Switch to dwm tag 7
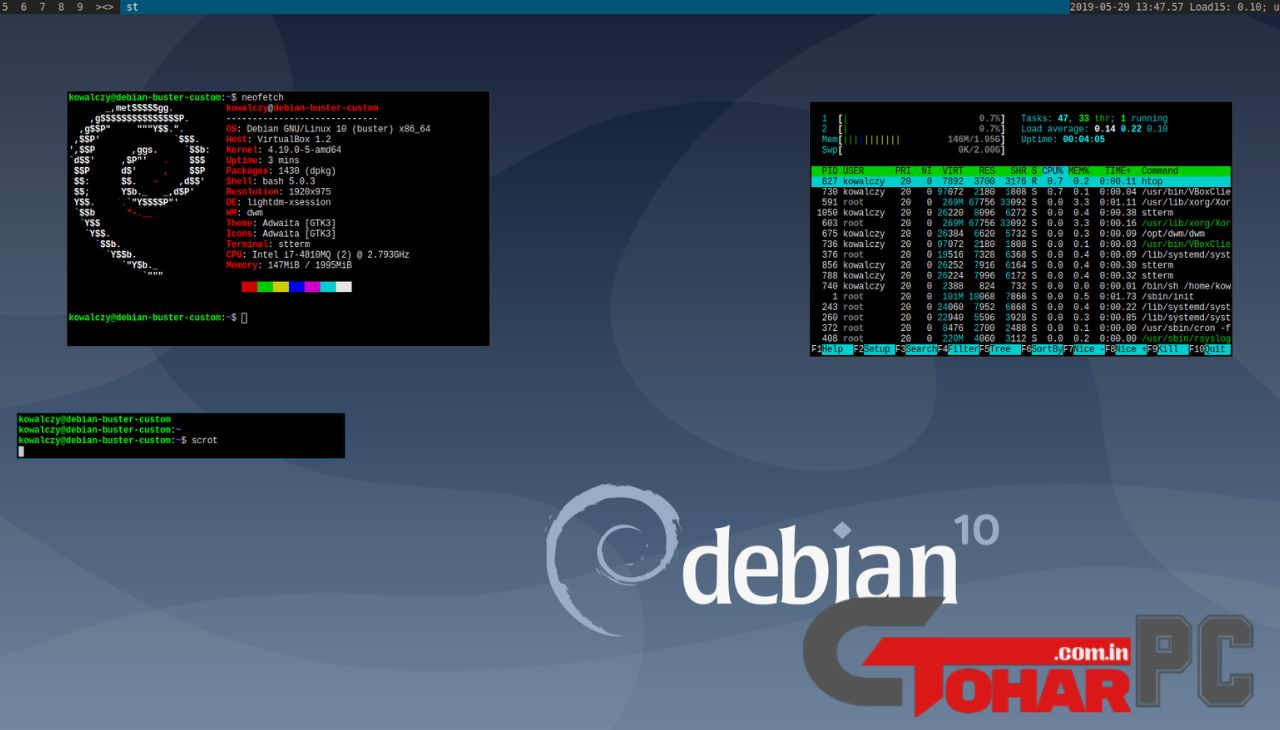Image resolution: width=1280 pixels, height=730 pixels. [x=42, y=7]
